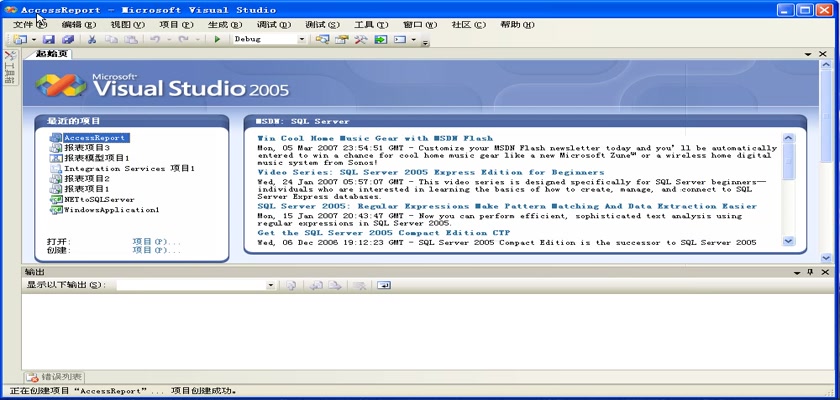
Task: Open the 文件(F) menu
Action: coord(30,25)
